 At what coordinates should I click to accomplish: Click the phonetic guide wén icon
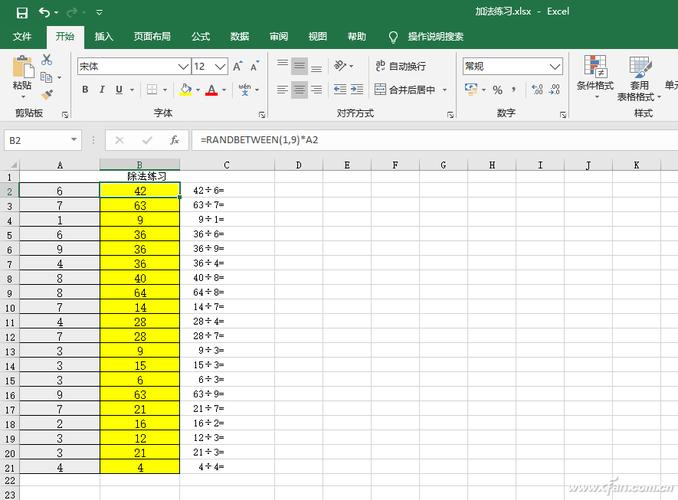(x=245, y=90)
